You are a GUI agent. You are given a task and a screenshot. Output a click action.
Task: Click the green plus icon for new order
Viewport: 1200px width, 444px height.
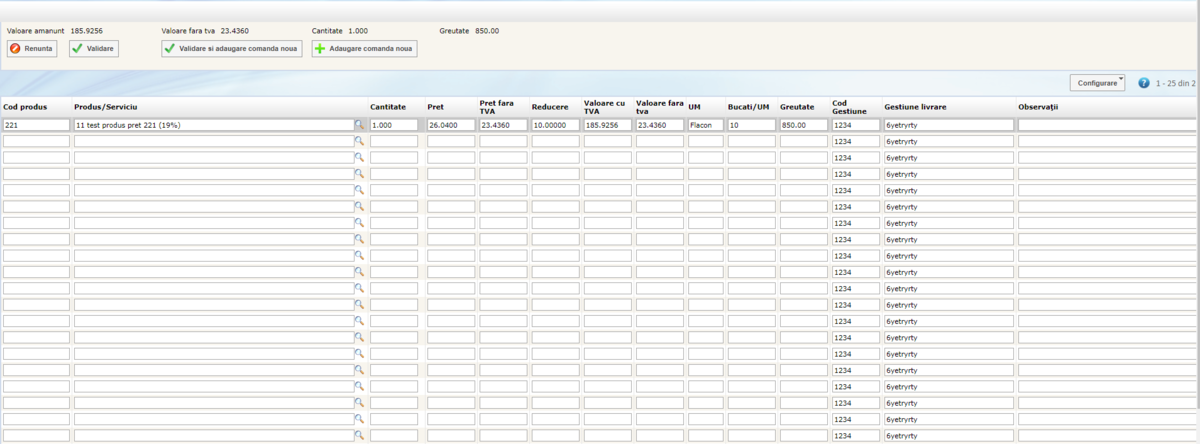coord(320,48)
